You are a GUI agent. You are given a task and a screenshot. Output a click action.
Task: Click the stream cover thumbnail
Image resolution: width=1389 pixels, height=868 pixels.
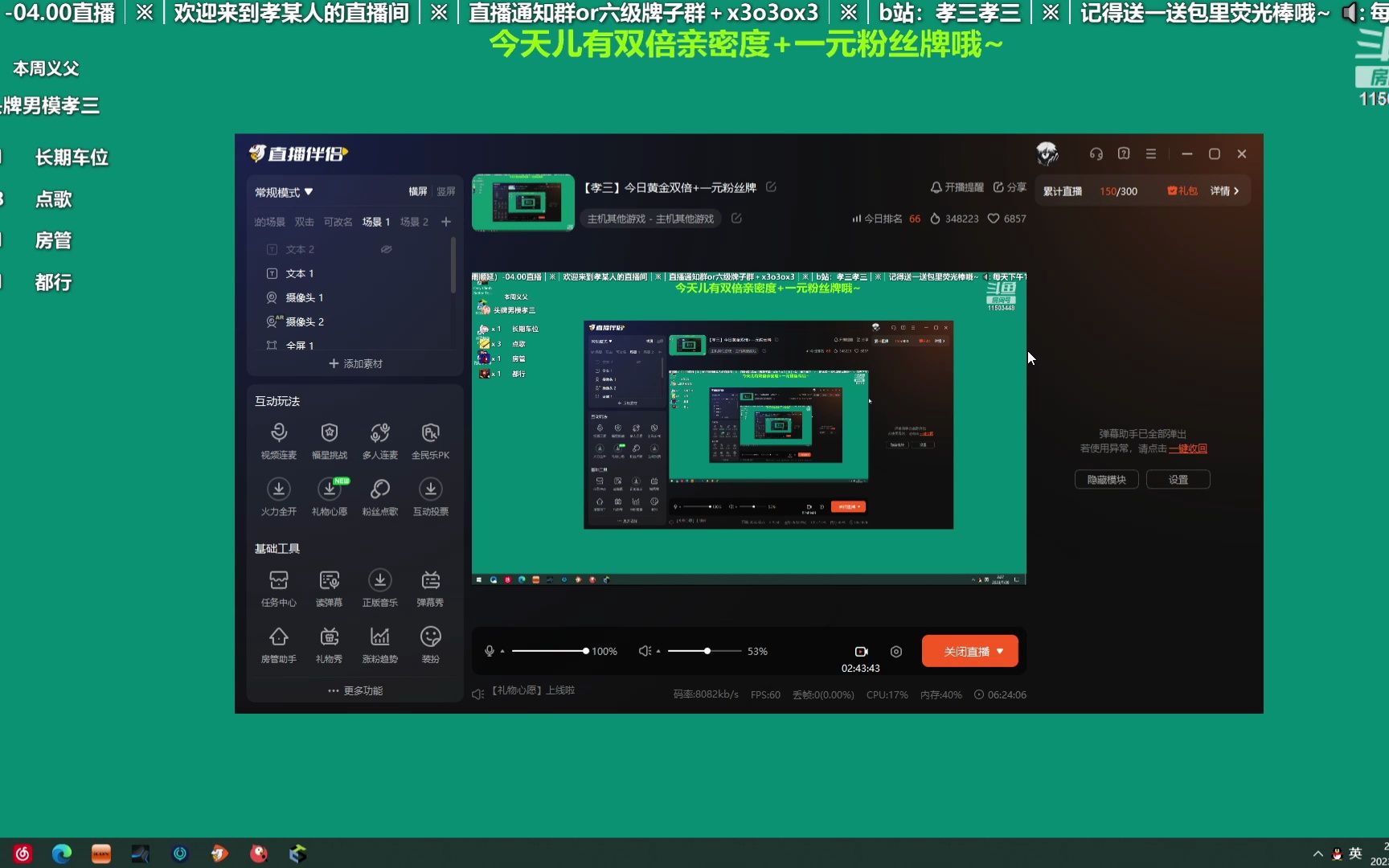point(523,203)
